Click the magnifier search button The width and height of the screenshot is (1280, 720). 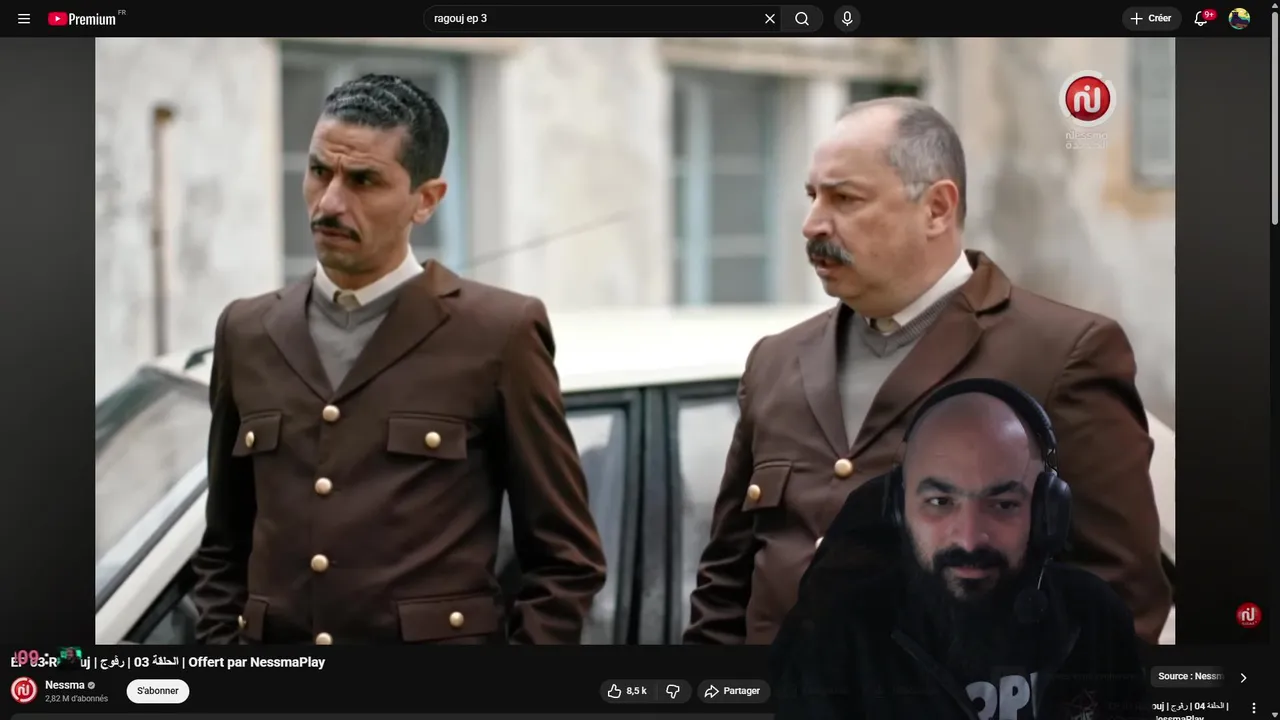[x=802, y=19]
